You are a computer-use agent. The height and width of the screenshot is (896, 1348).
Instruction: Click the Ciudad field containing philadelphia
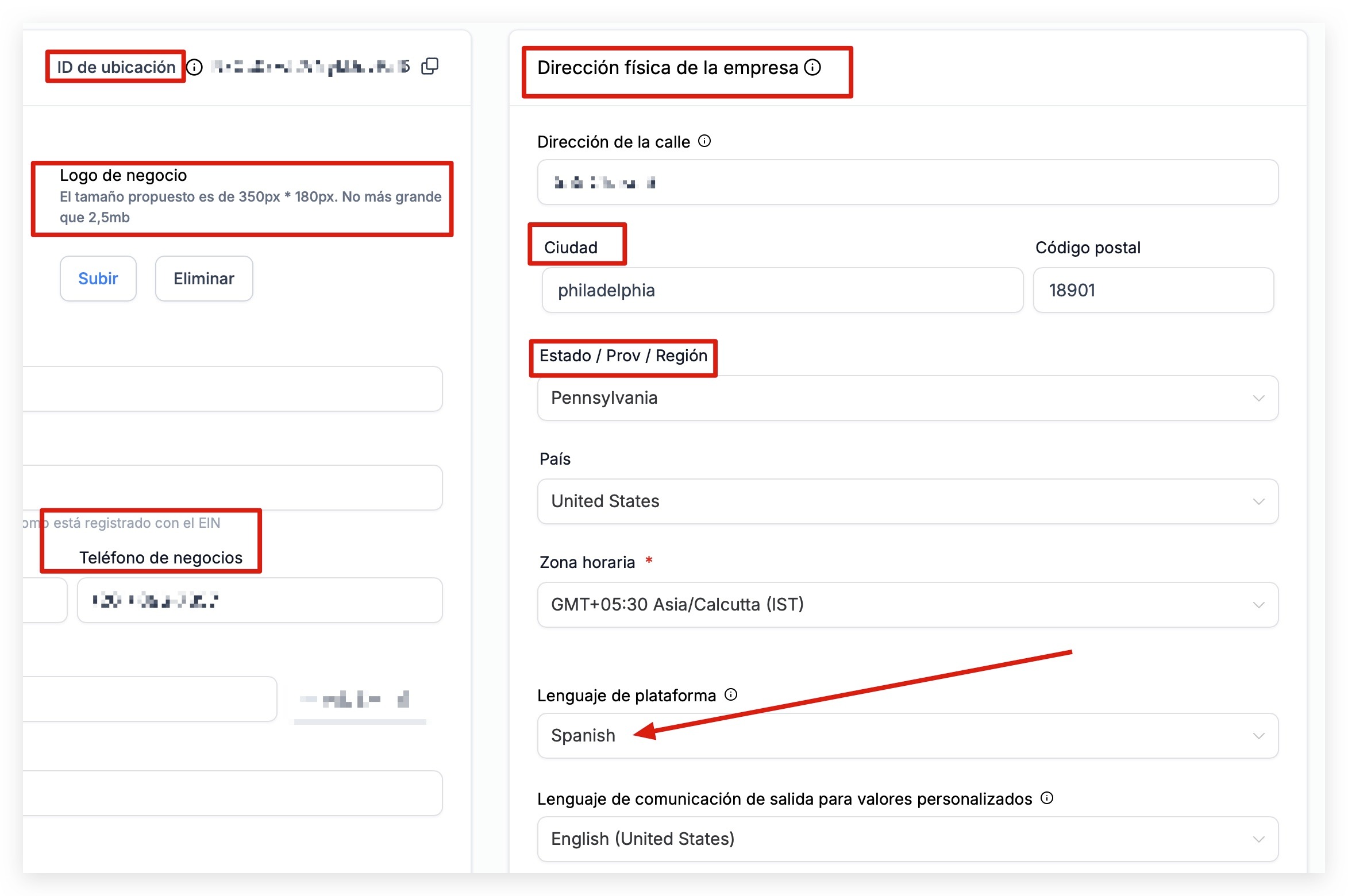point(781,291)
